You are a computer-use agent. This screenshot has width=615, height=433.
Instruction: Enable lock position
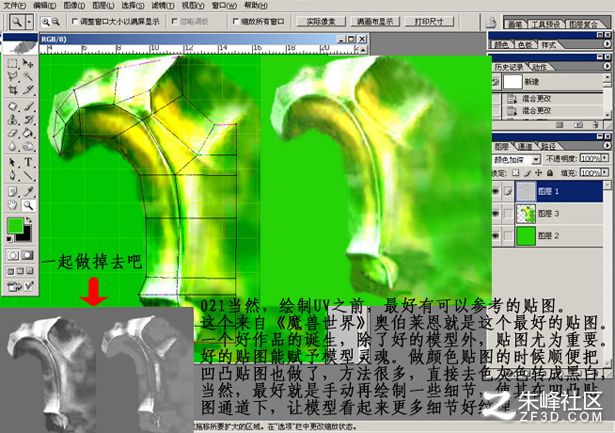point(539,173)
